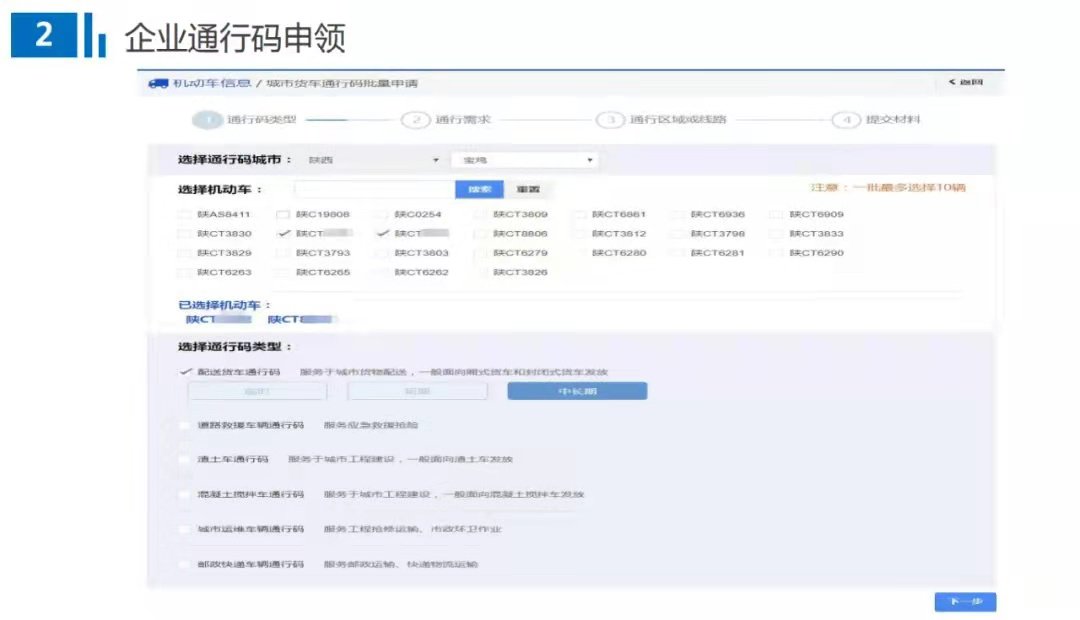Click the step 3 circle 通行区域或线路
The height and width of the screenshot is (620, 1080).
pos(610,120)
